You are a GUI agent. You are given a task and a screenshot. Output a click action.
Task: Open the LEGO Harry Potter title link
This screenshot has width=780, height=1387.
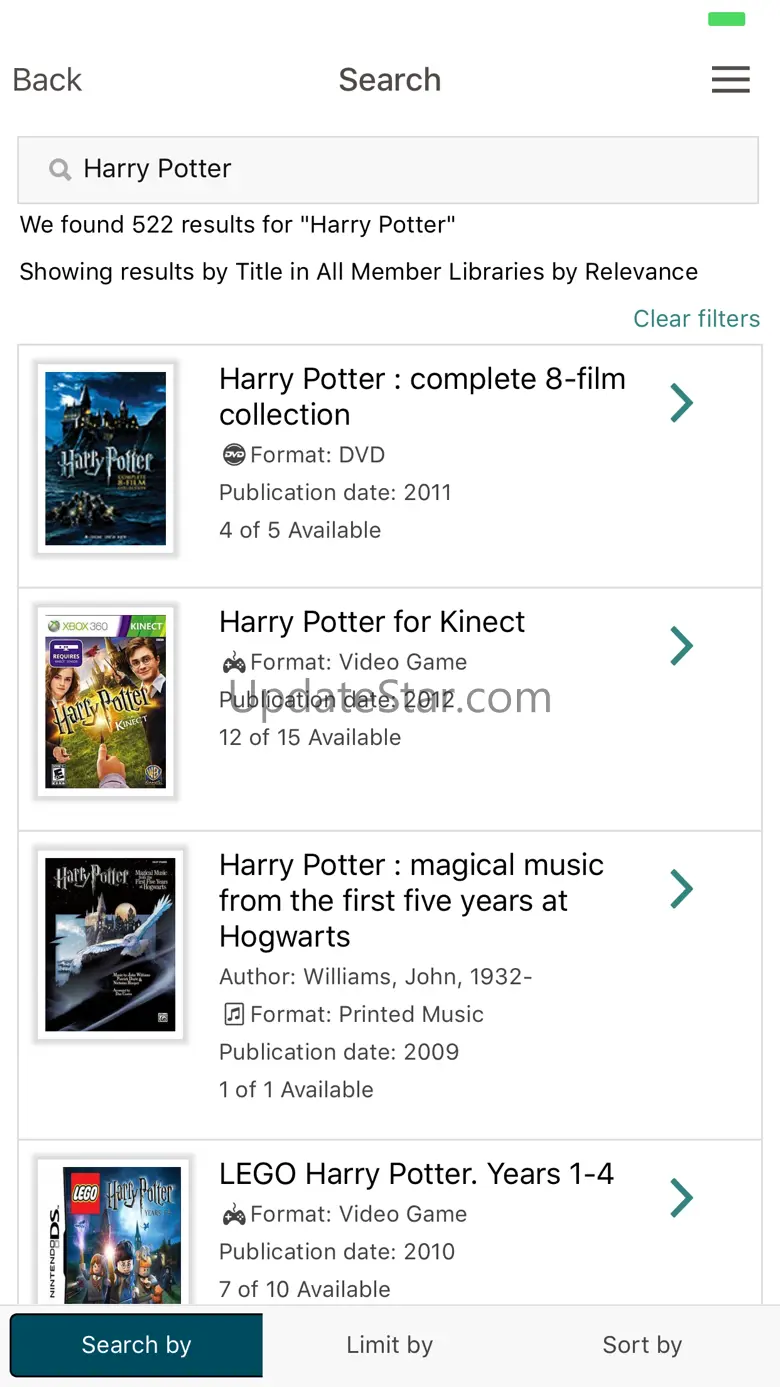tap(416, 1174)
